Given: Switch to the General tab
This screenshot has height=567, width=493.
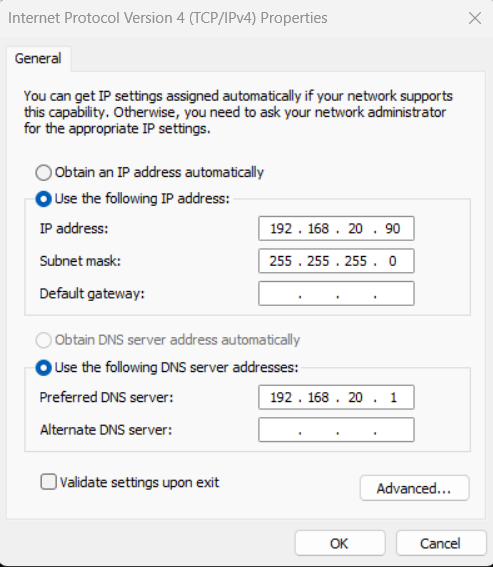Looking at the screenshot, I should pos(38,59).
